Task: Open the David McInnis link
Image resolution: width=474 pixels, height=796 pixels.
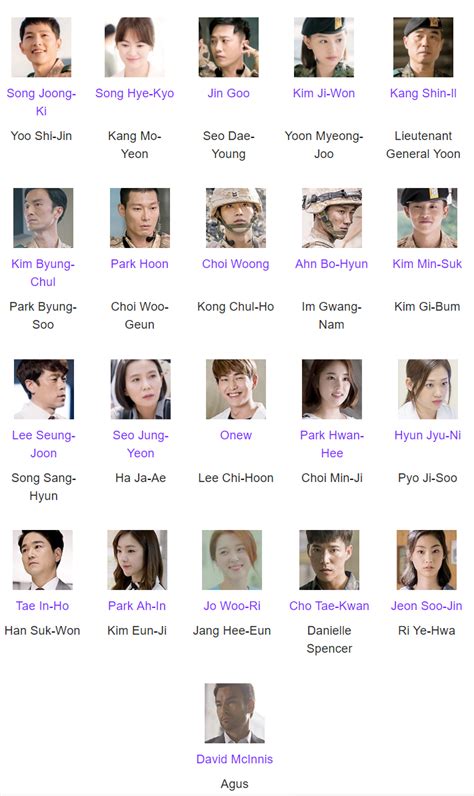Action: [x=234, y=759]
